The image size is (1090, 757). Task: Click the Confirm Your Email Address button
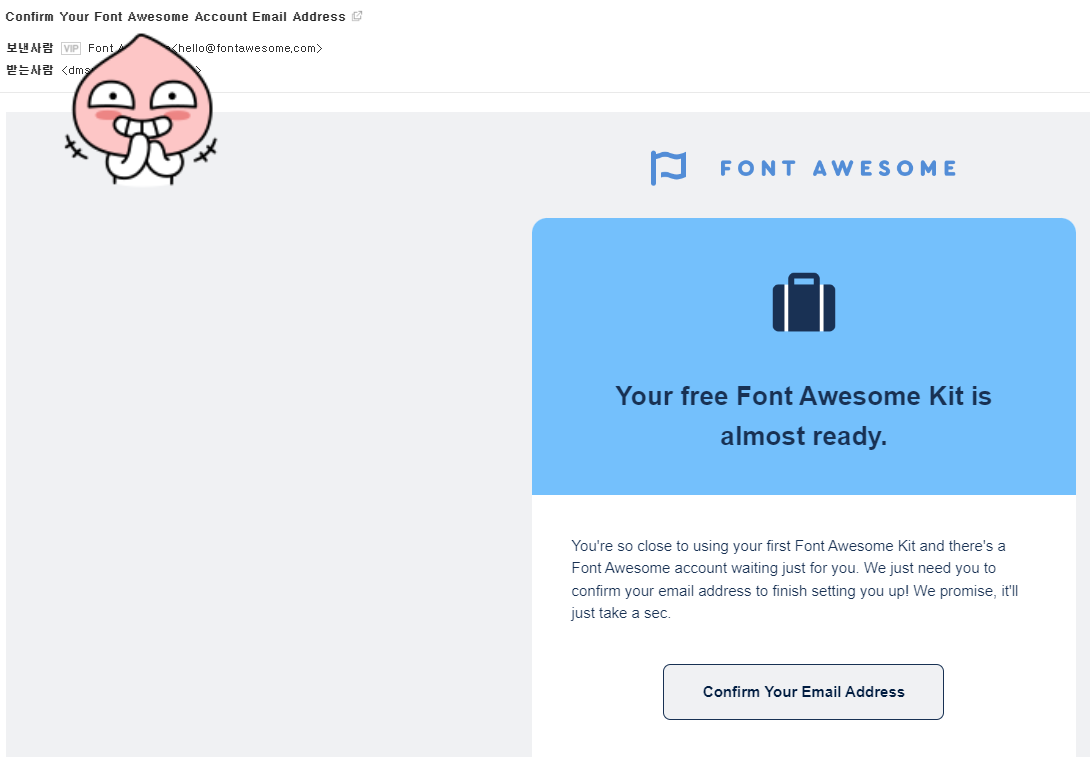click(x=803, y=692)
